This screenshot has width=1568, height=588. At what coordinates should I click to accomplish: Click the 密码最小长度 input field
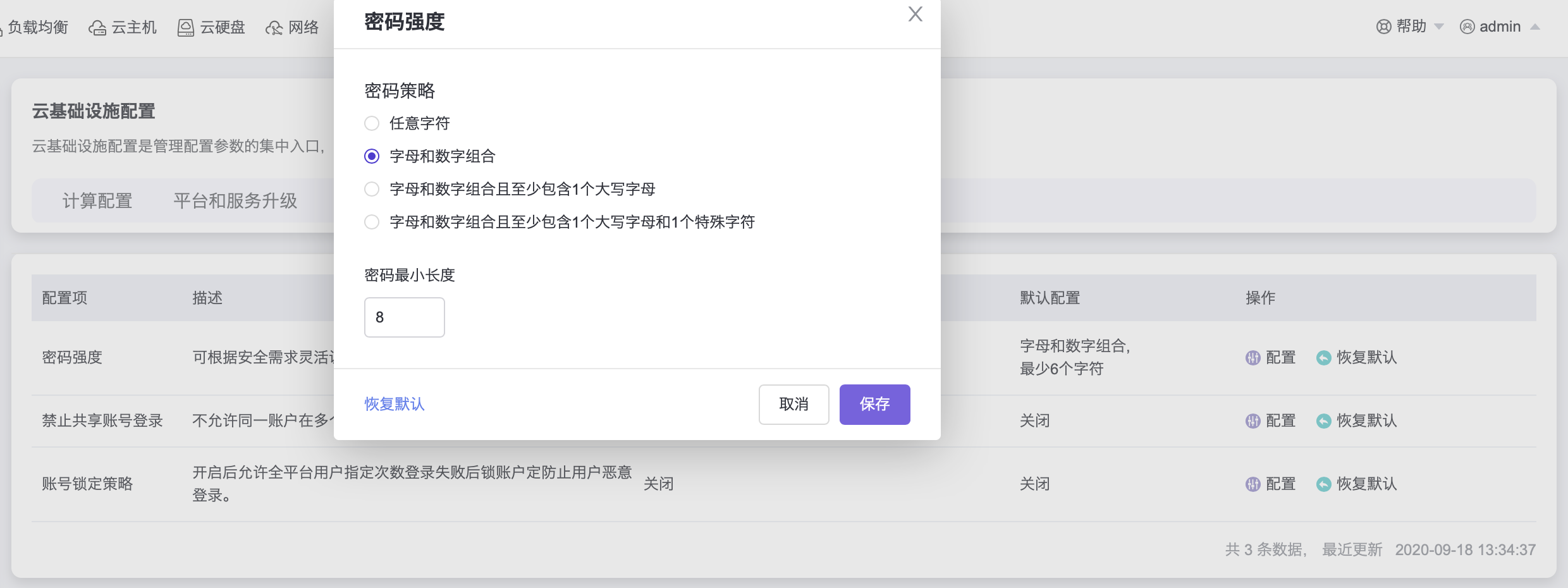pos(405,317)
